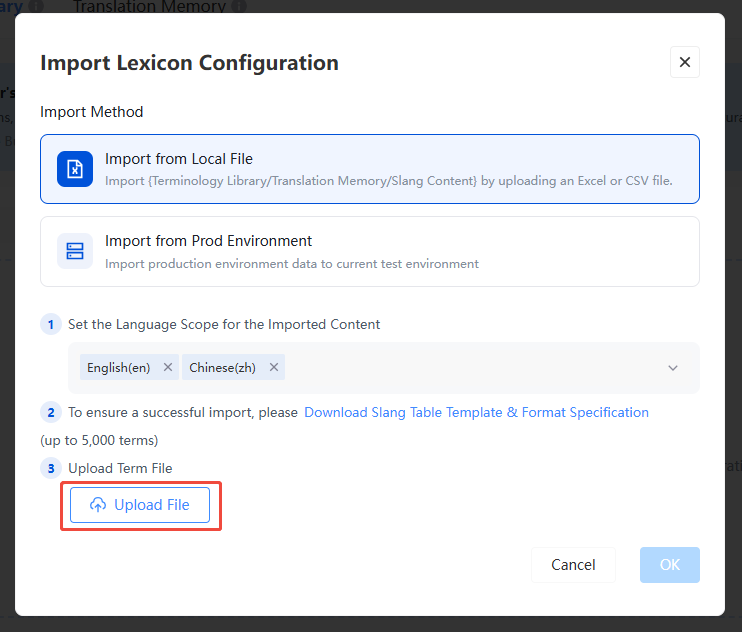
Task: Remove the Chinese(zh) language tag
Action: click(x=274, y=367)
